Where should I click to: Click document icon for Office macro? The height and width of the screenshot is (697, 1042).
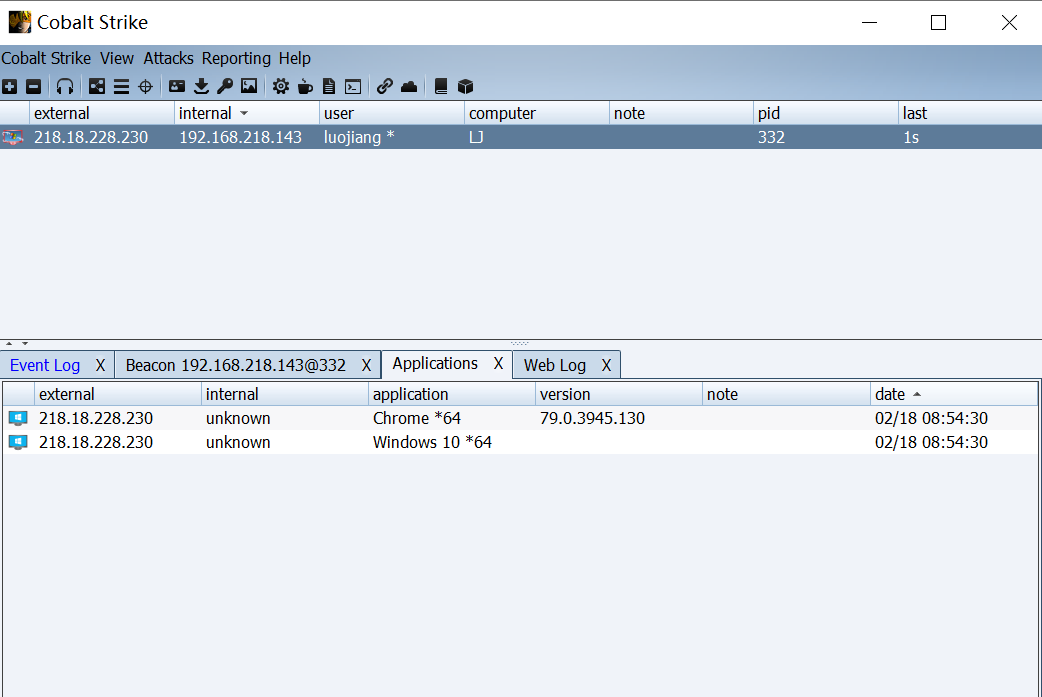tap(329, 86)
